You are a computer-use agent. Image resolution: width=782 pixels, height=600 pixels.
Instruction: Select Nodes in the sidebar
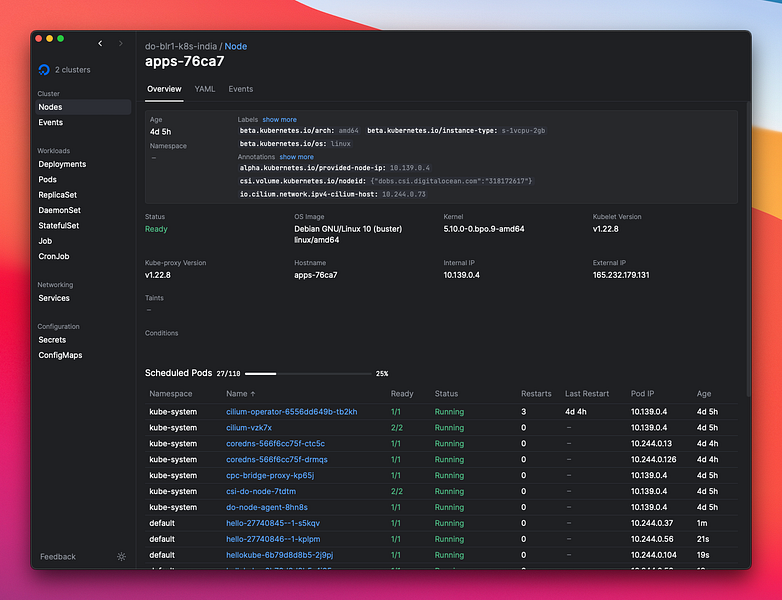83,107
